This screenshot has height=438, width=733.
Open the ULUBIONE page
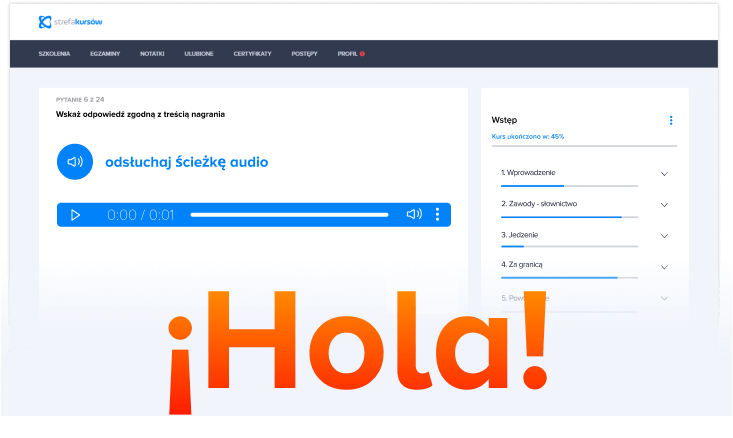(x=199, y=53)
